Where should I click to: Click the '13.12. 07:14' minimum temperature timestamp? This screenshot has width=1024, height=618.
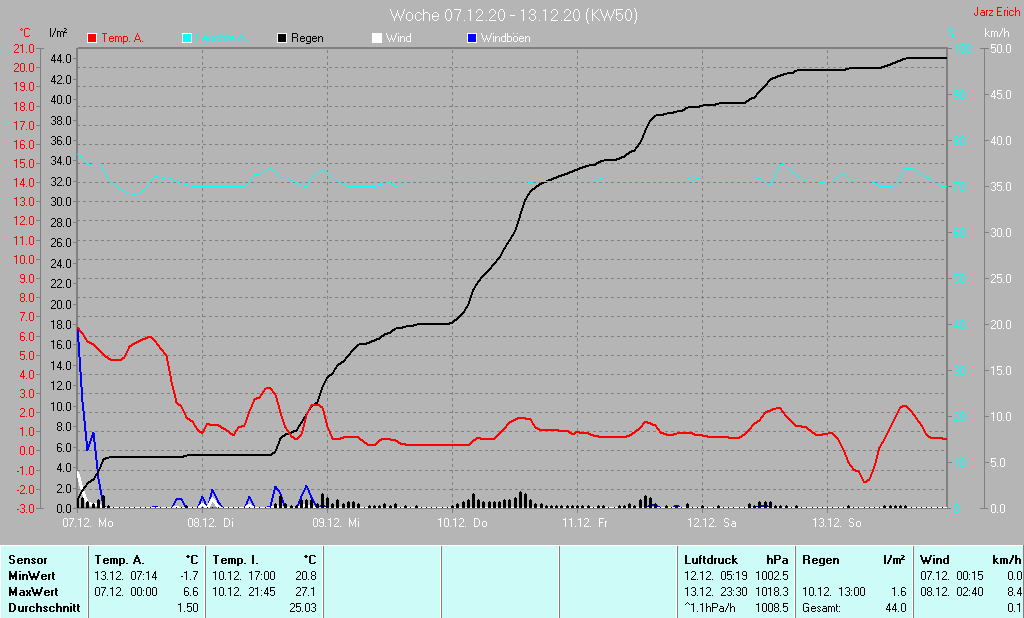coord(126,576)
